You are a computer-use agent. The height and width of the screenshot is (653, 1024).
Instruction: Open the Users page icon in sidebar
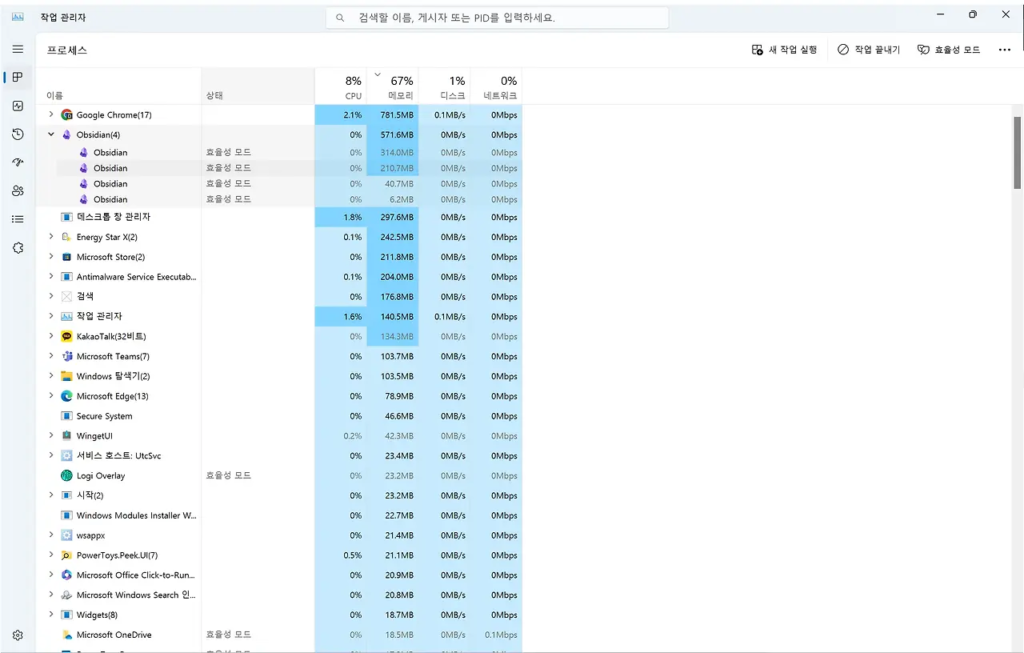coord(18,191)
